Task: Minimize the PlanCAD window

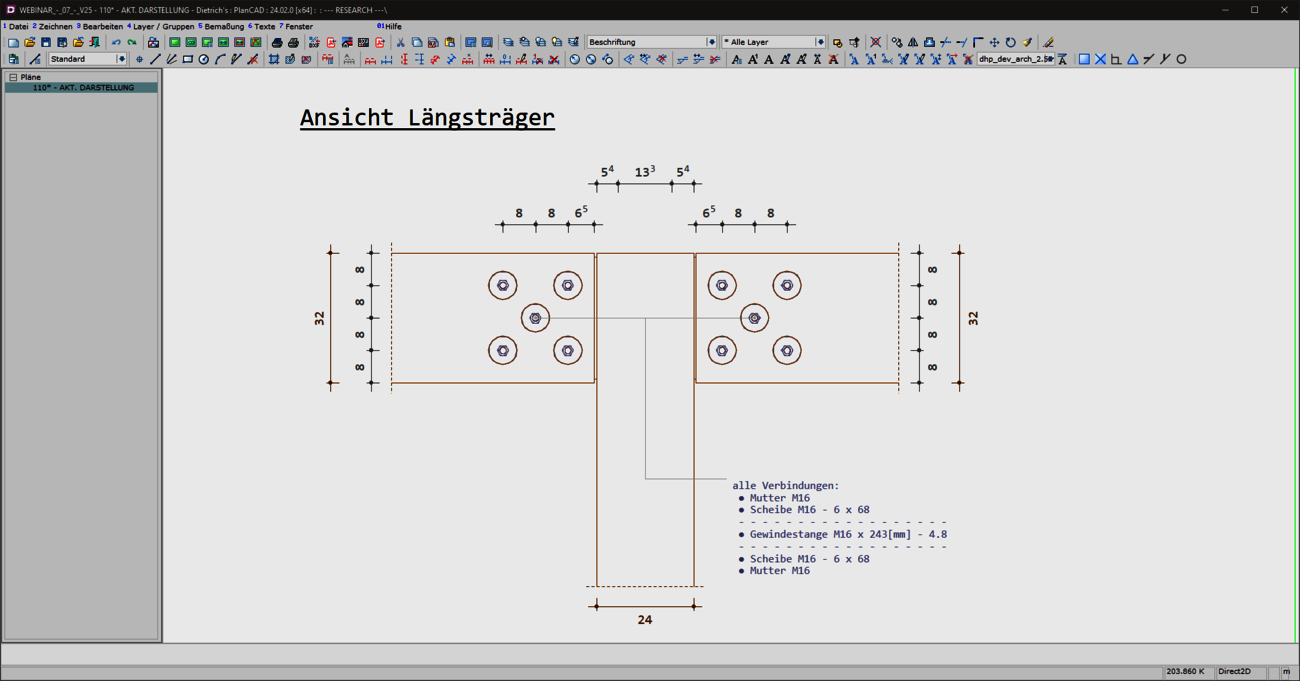Action: click(1225, 10)
